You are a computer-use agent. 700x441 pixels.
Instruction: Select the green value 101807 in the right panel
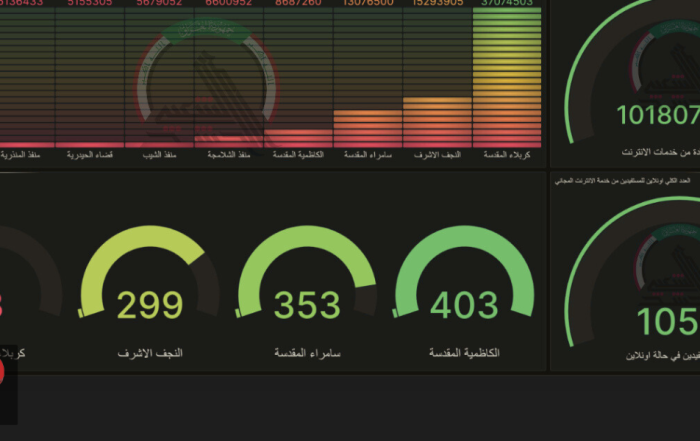click(x=658, y=115)
